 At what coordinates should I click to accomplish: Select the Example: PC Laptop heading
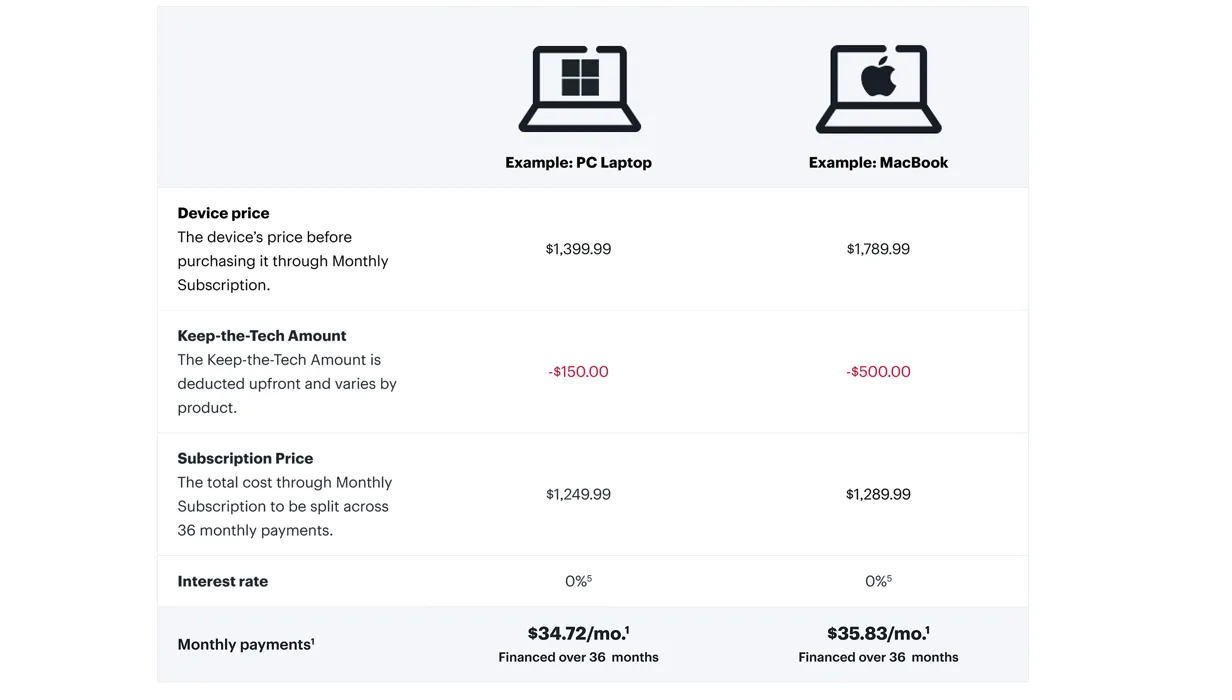click(578, 162)
